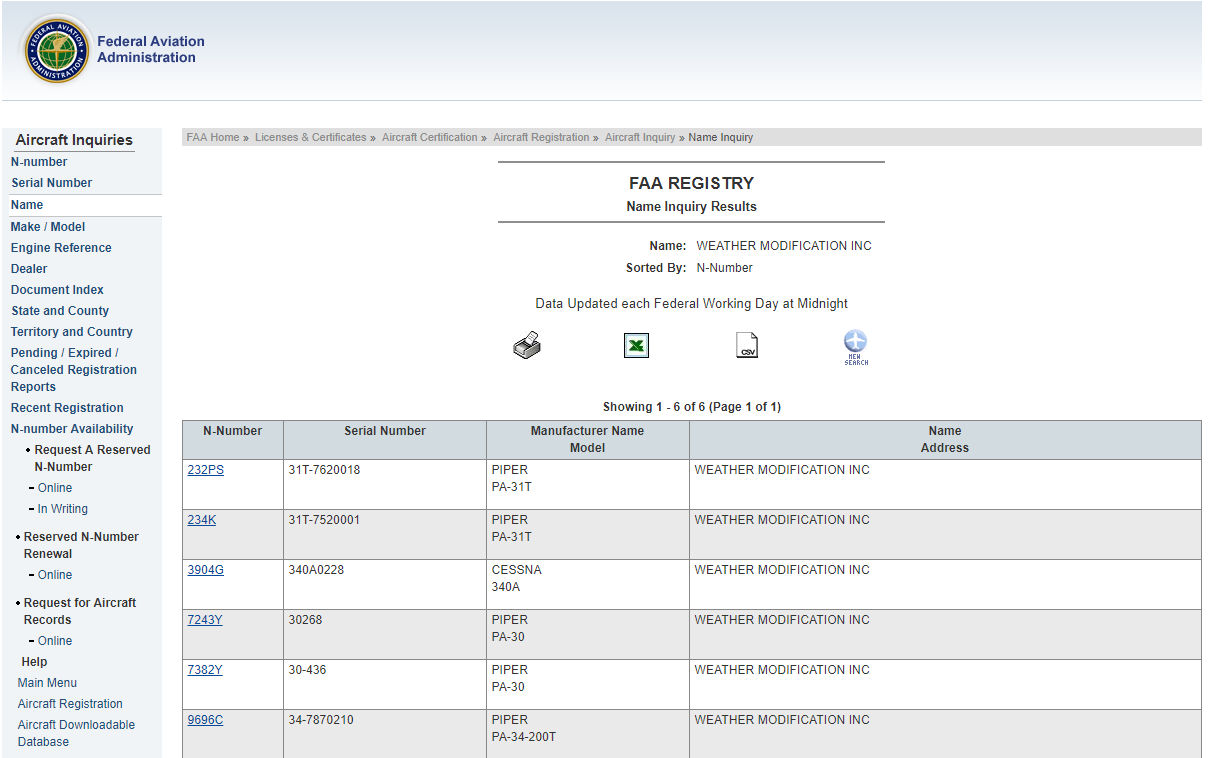Open Aircraft Downloadable Database link
This screenshot has height=758, width=1208.
[76, 733]
